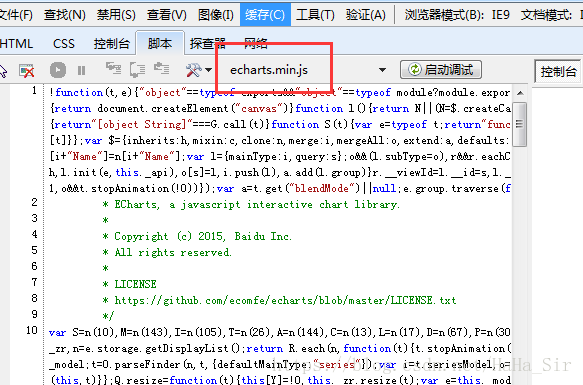Click the 'ECharts, a javascript interactive chart library' line
This screenshot has height=385, width=583.
[257, 204]
